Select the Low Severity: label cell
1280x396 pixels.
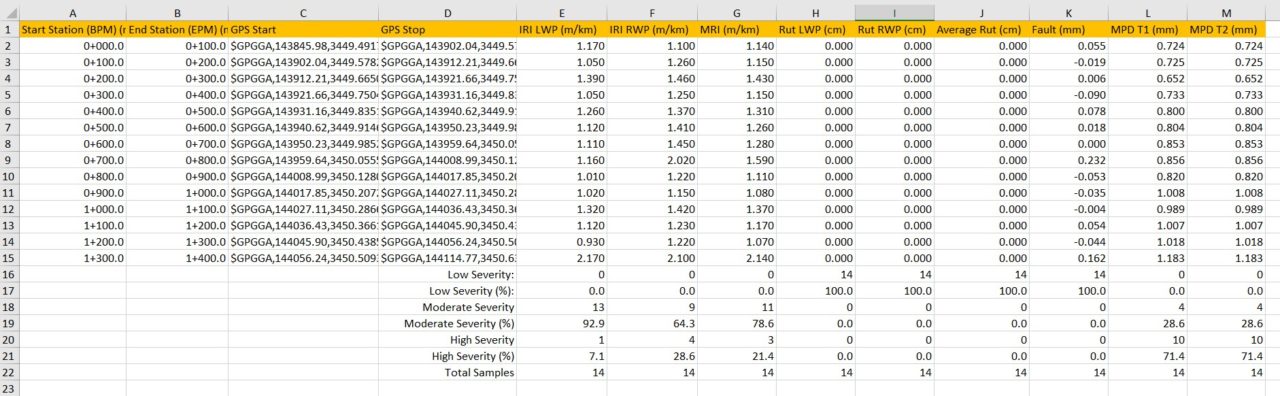448,274
